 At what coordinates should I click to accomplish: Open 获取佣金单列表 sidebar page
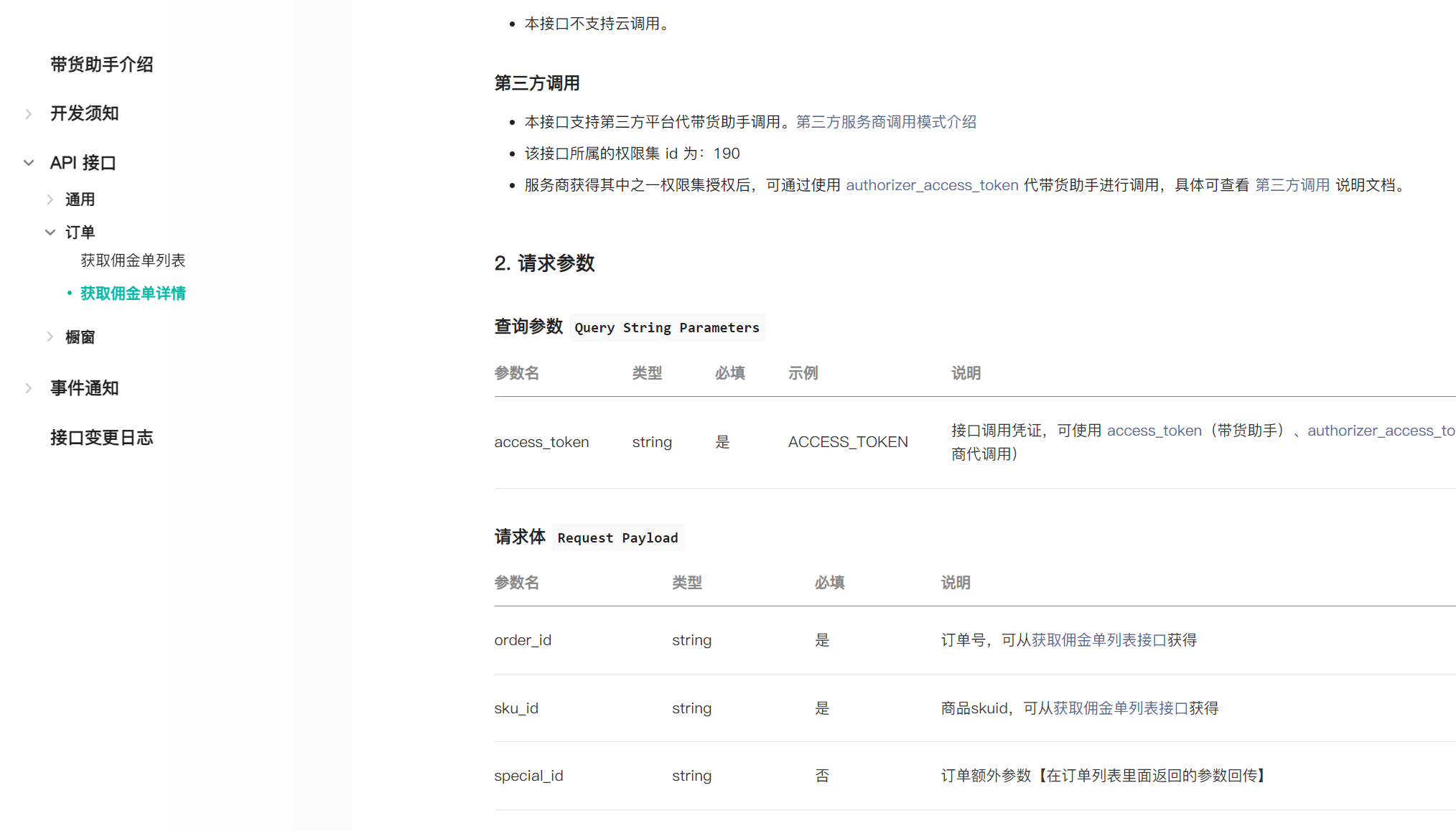[133, 260]
